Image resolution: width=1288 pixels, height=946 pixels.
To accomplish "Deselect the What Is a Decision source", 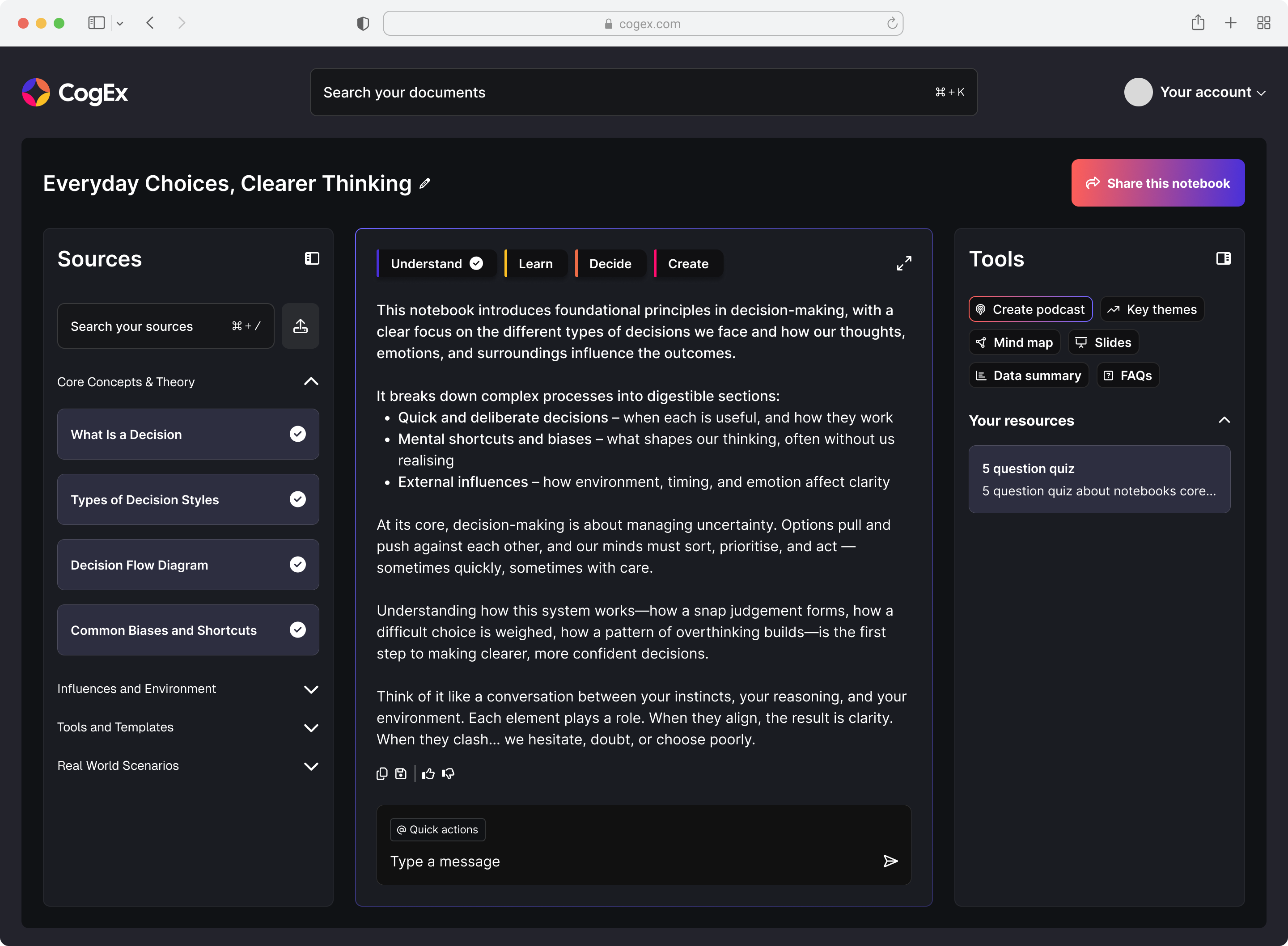I will (x=298, y=434).
